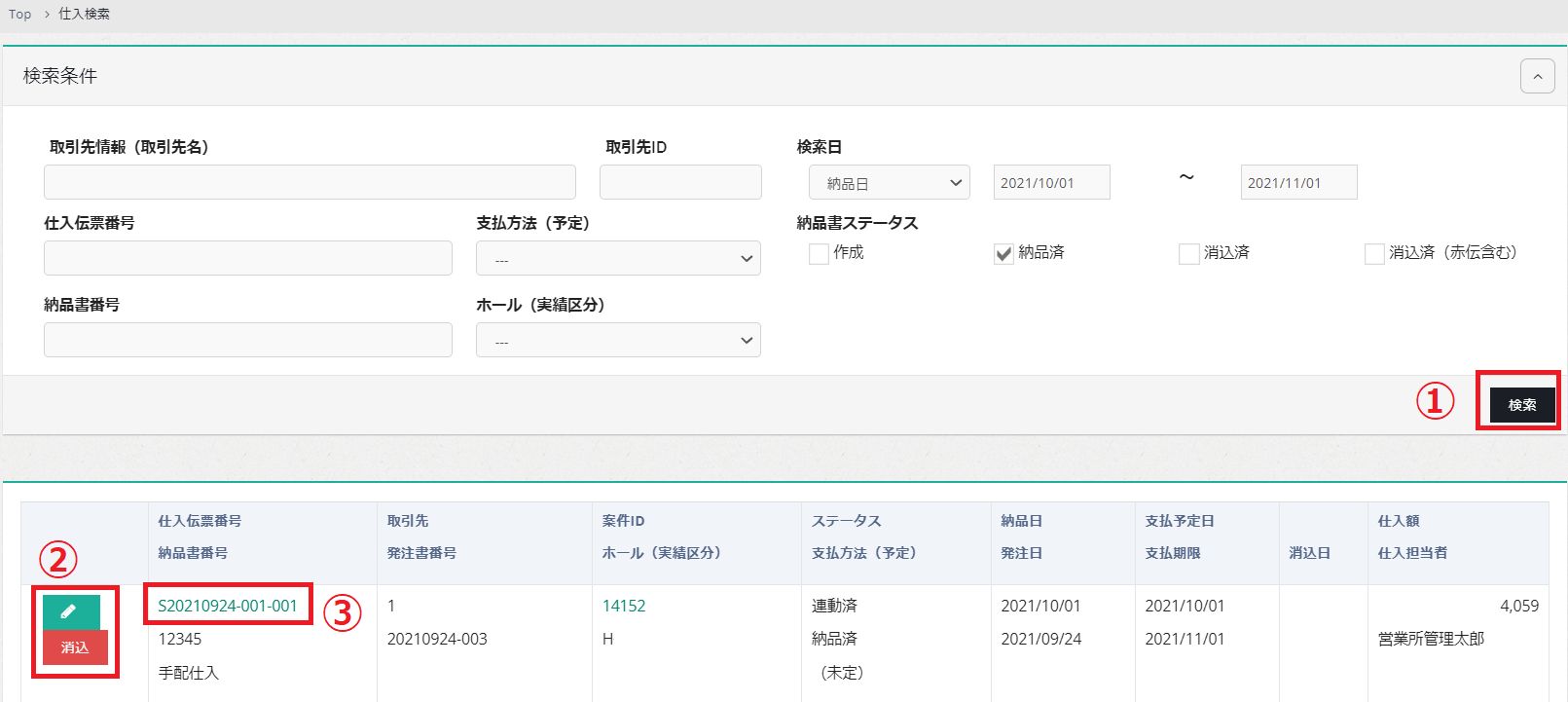Focus the 取引先ID text field
The image size is (1568, 702).
pos(680,182)
